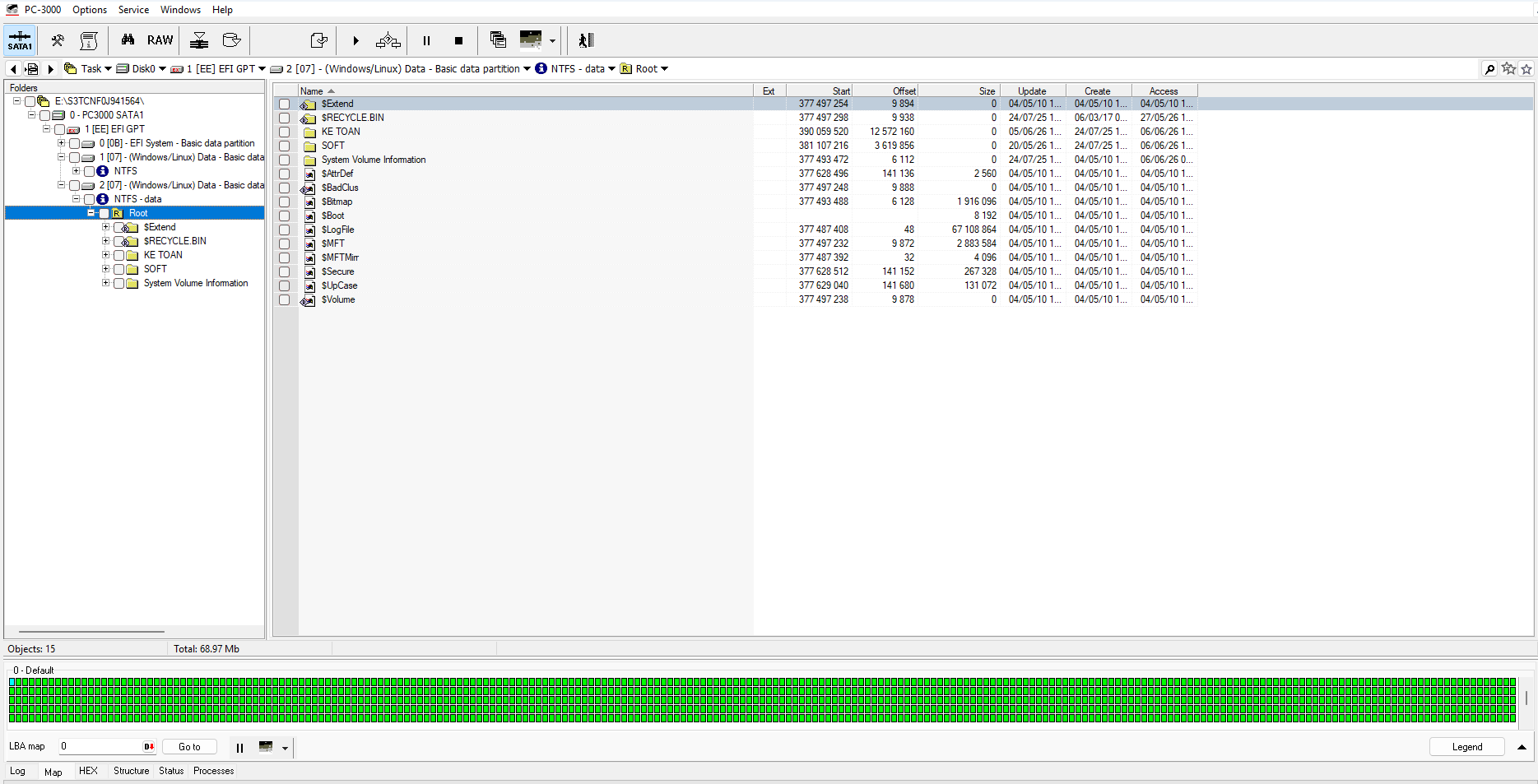Open the NTFS - data breadcrumb dropdown
The width and height of the screenshot is (1538, 784).
pyautogui.click(x=611, y=69)
